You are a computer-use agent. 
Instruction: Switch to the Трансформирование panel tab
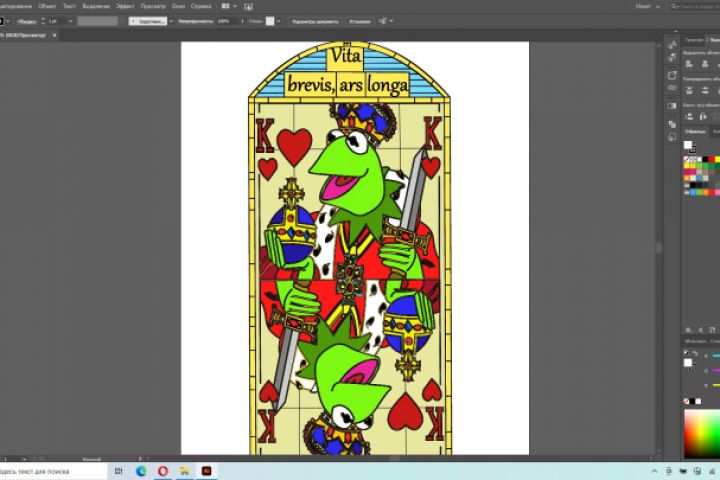click(x=694, y=40)
